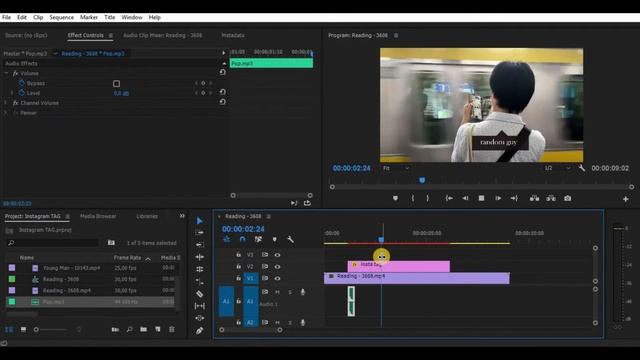The image size is (640, 360).
Task: Click Mark Out bracket button
Action: 427,198
